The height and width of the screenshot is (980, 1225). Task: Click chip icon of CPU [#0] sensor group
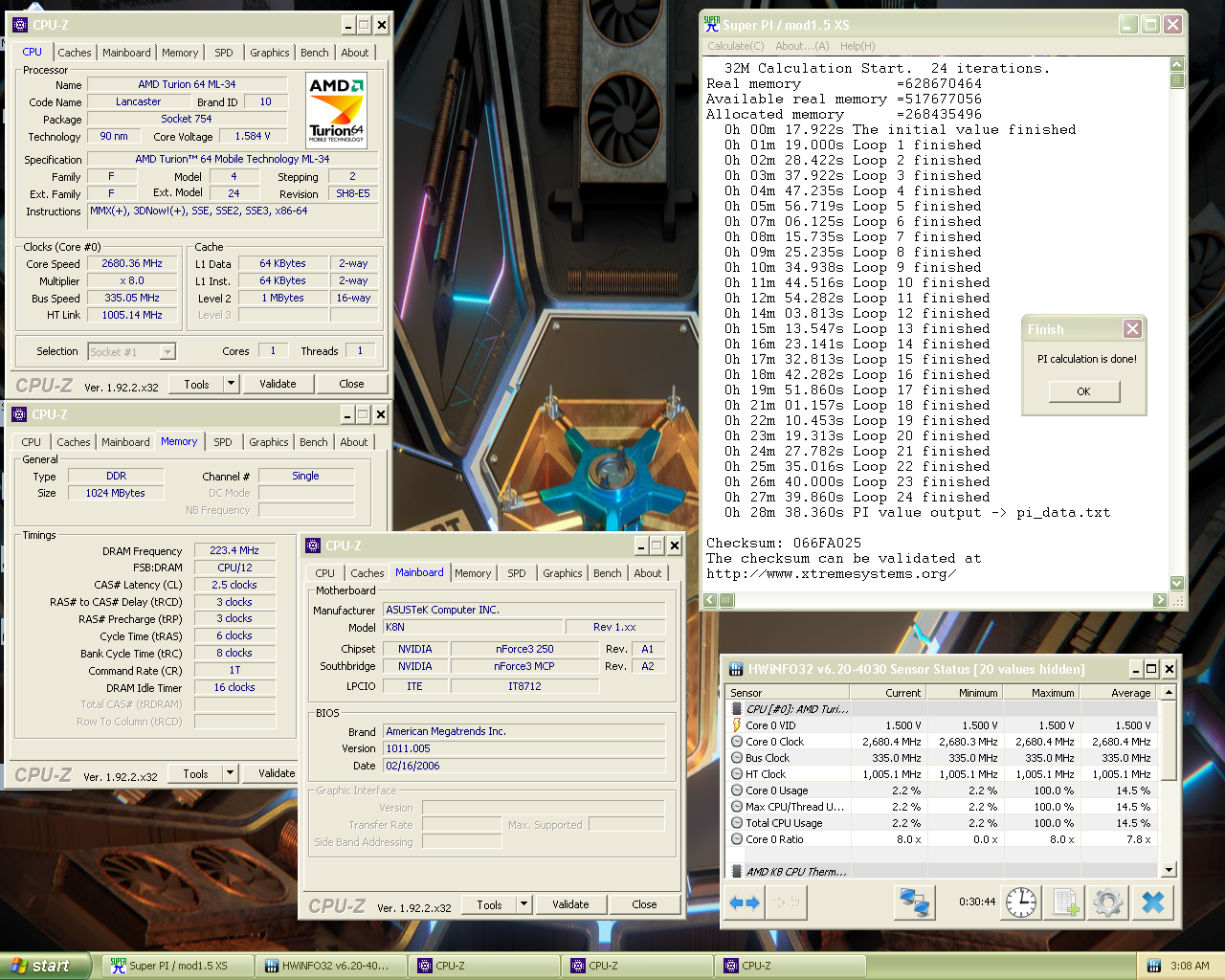pyautogui.click(x=737, y=709)
